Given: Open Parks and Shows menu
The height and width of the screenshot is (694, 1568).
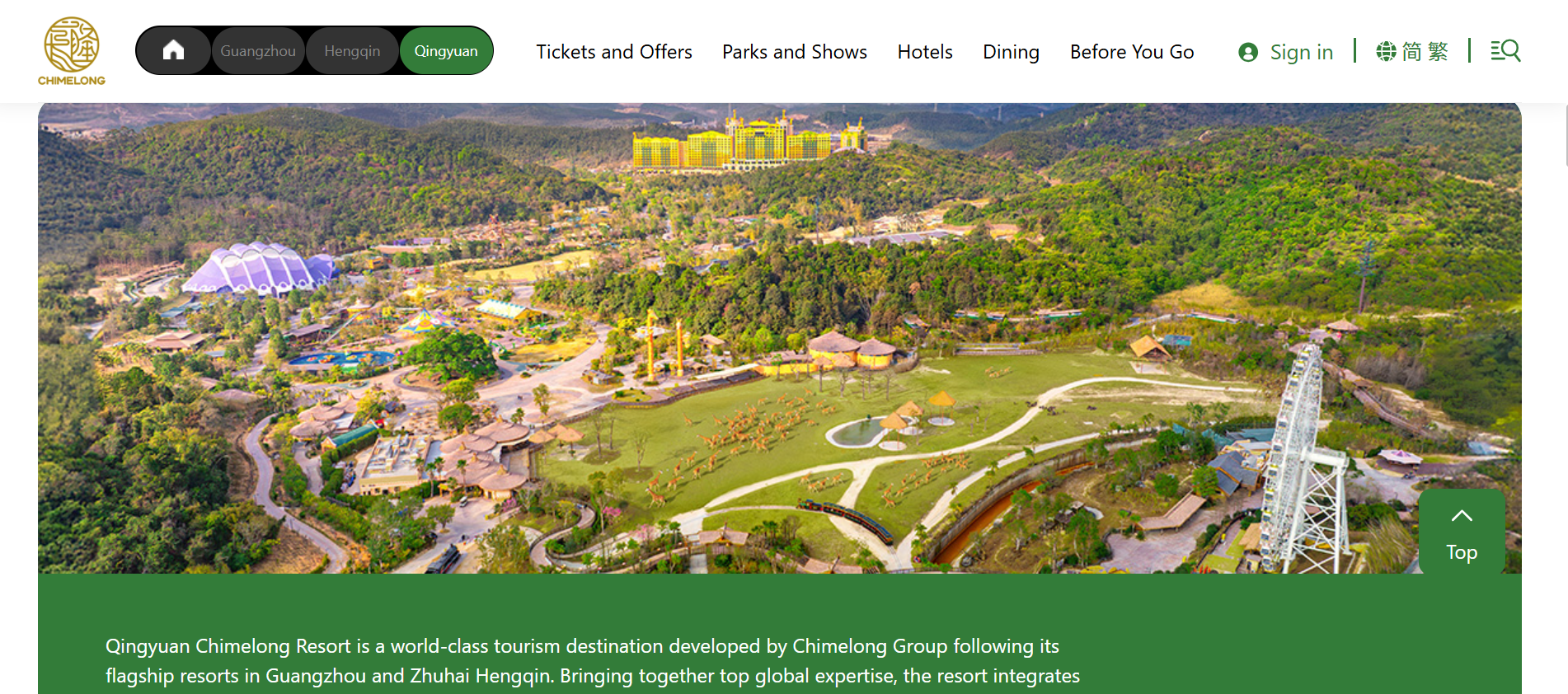Looking at the screenshot, I should coord(795,52).
